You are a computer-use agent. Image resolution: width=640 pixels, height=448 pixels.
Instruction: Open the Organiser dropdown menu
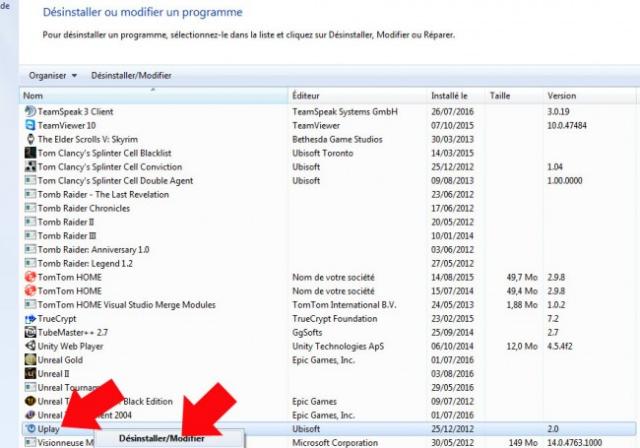coord(53,75)
